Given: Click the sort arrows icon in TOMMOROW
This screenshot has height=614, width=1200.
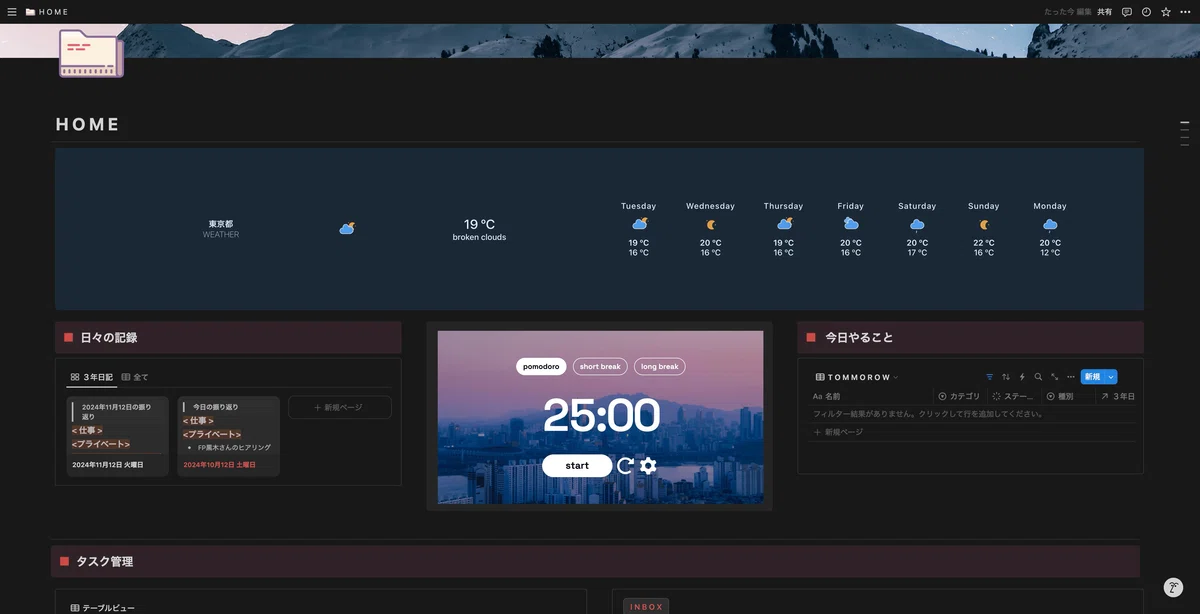Looking at the screenshot, I should 1006,377.
